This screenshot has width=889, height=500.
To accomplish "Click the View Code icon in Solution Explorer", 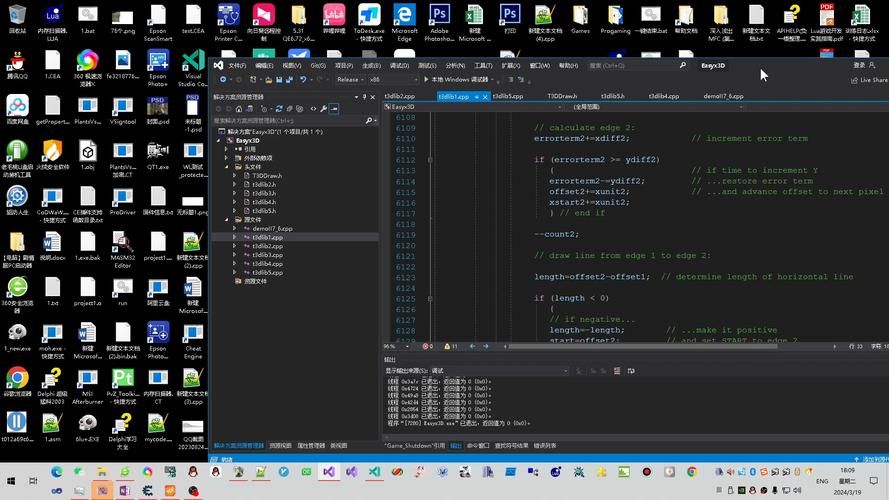I will (313, 108).
